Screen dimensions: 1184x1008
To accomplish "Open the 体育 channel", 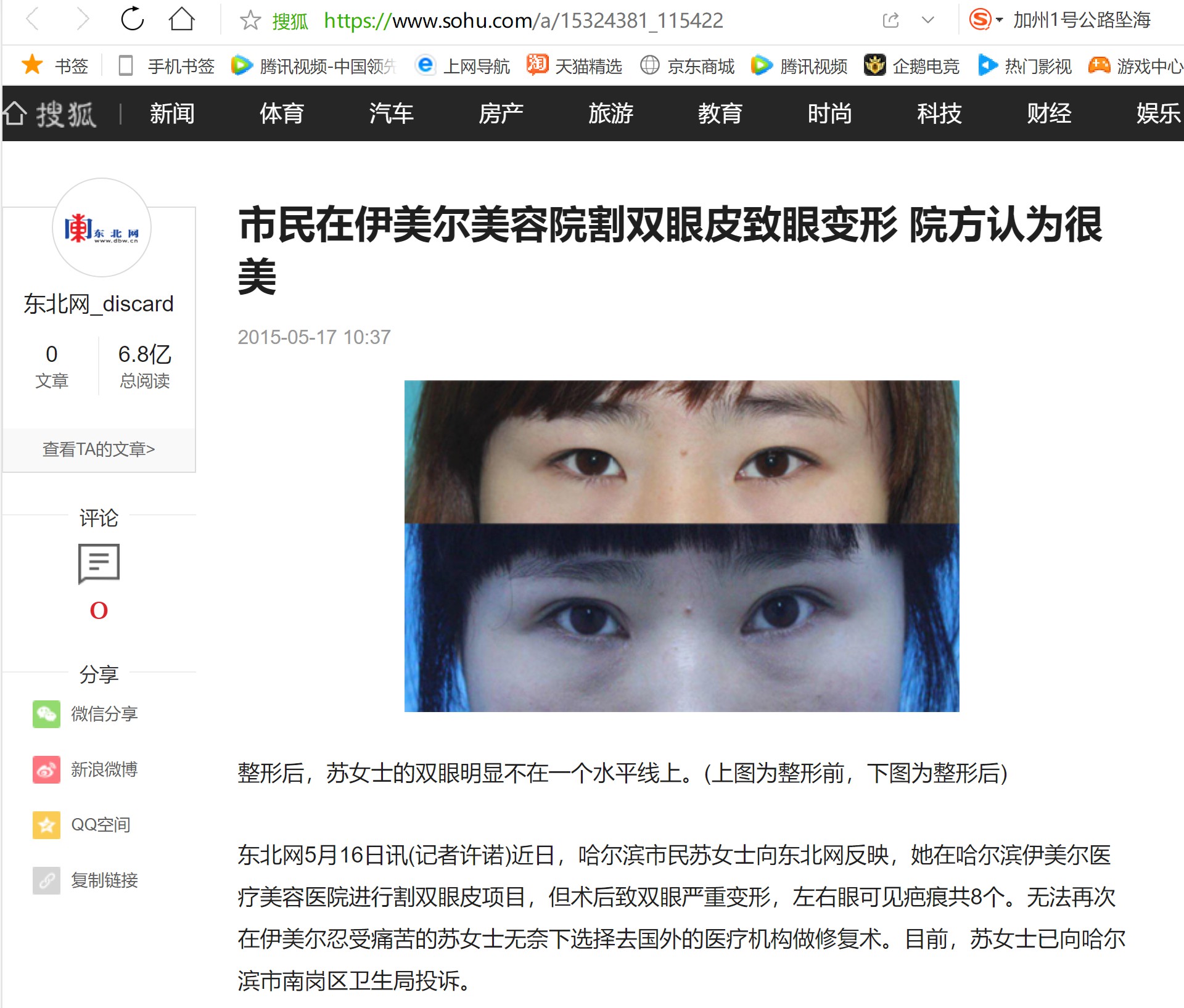I will [282, 113].
